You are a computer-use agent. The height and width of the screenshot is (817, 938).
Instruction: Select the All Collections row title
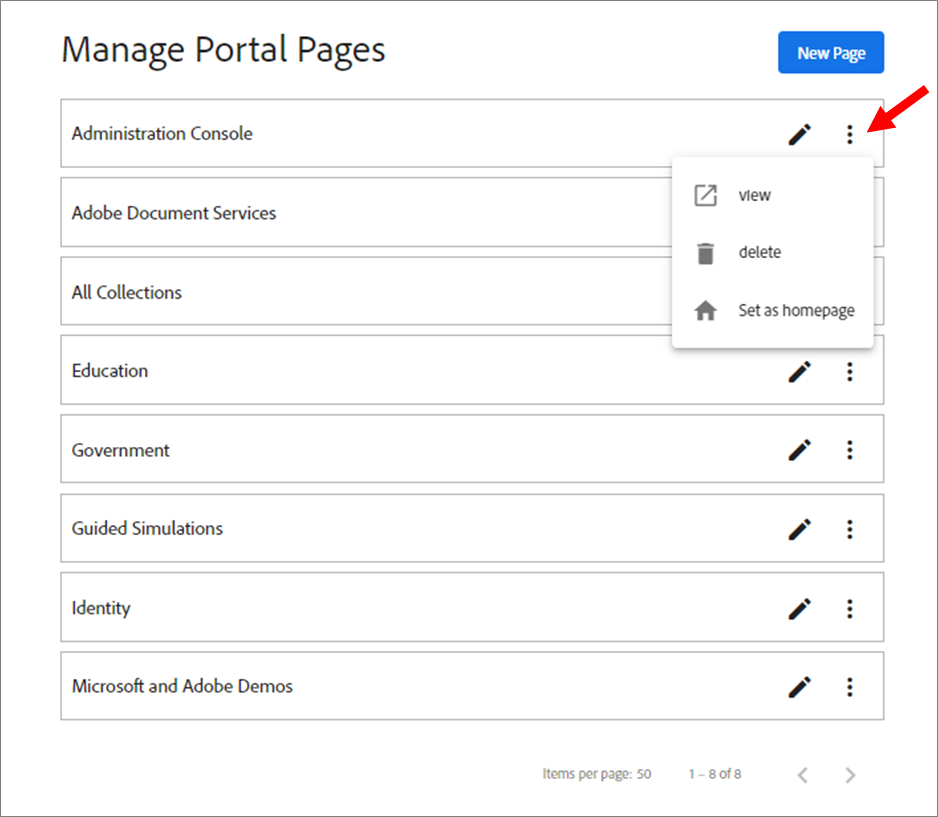pyautogui.click(x=127, y=292)
